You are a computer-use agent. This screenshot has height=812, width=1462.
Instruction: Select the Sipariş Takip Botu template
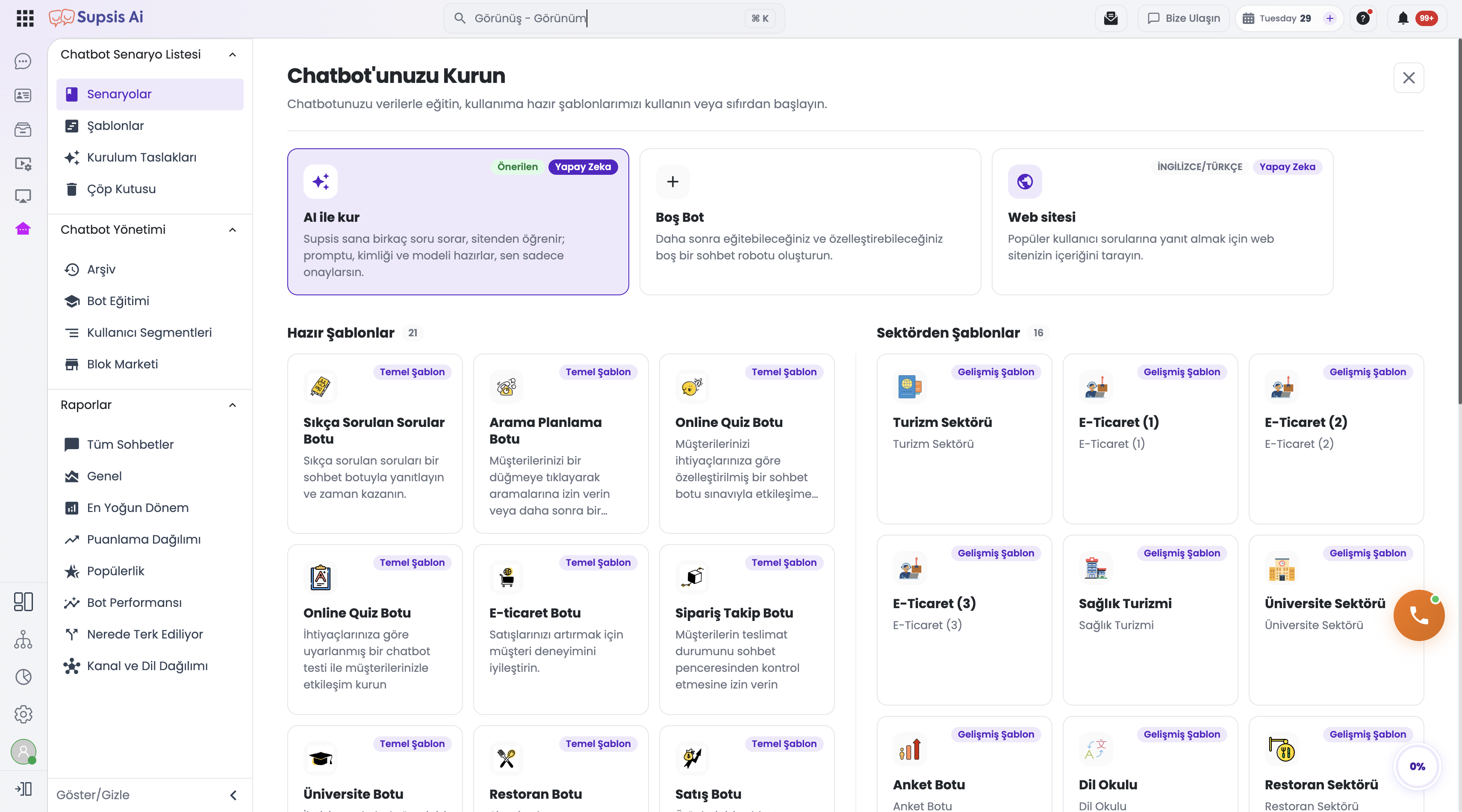pos(747,629)
